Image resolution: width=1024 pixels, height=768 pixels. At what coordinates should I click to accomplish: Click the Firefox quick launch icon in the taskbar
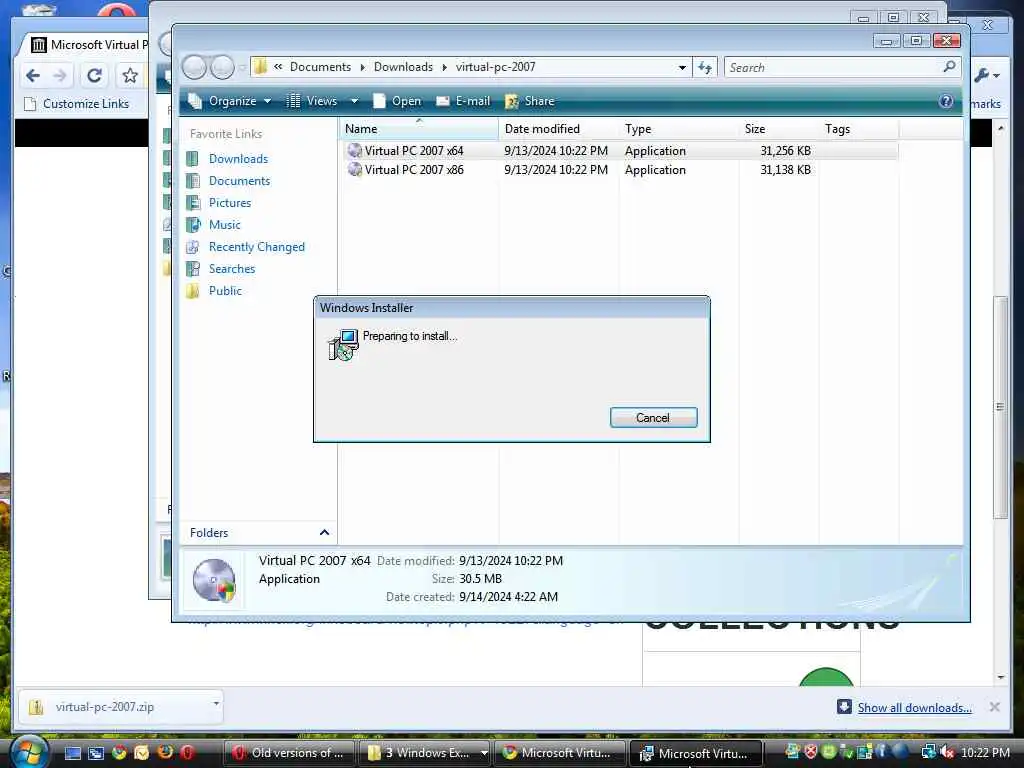(x=165, y=753)
